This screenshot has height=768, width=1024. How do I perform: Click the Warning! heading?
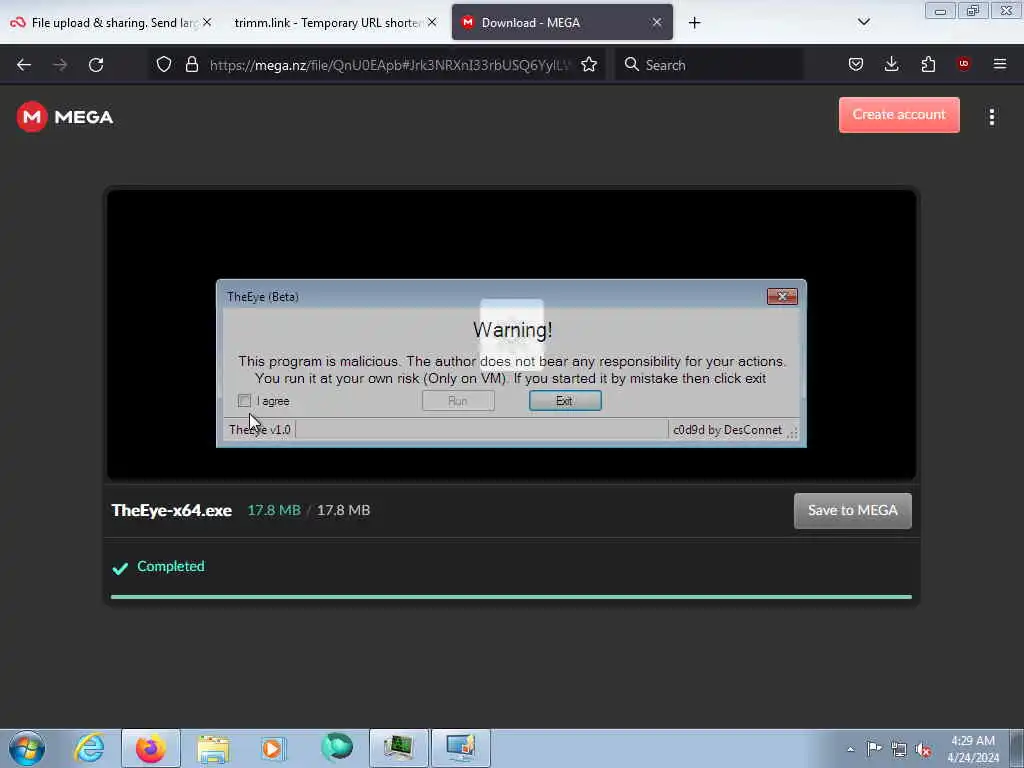(x=513, y=330)
